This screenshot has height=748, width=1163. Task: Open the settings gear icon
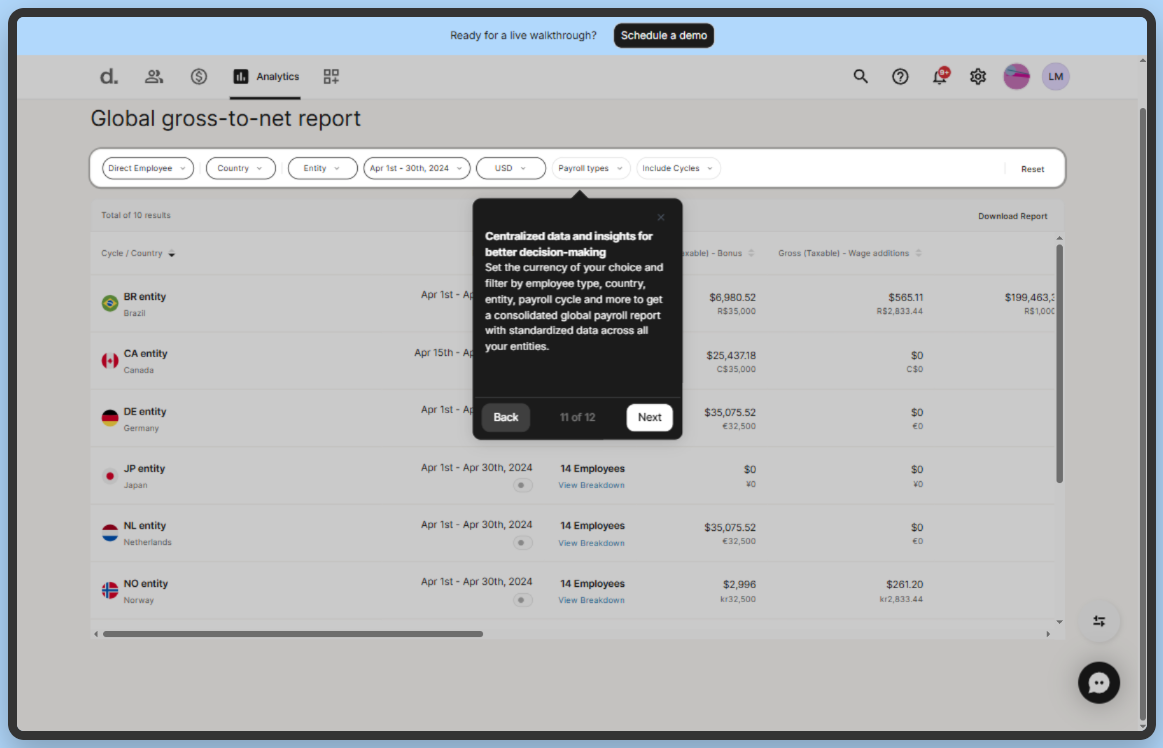coord(978,76)
